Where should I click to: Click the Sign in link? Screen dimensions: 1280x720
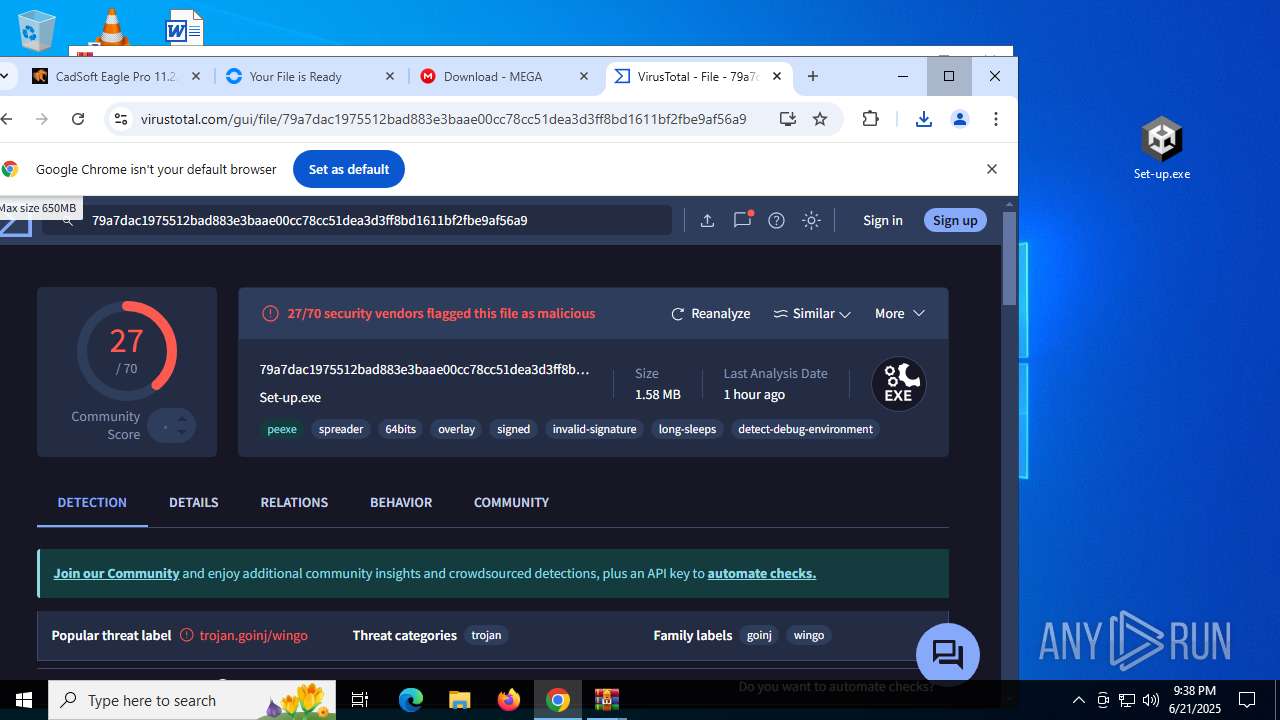pyautogui.click(x=882, y=220)
